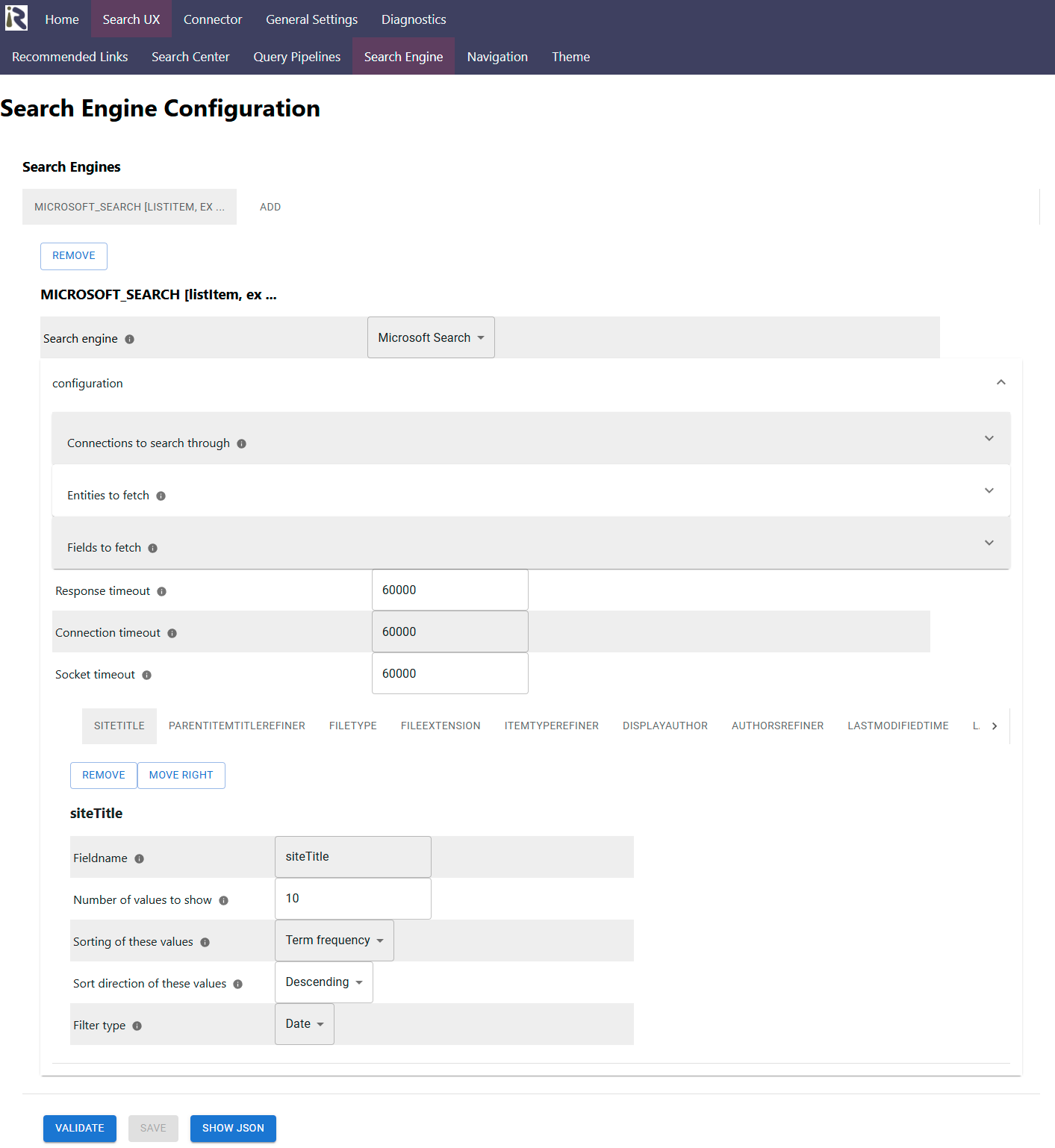The height and width of the screenshot is (1148, 1055).
Task: Click info icon next to Connection timeout
Action: 172,633
